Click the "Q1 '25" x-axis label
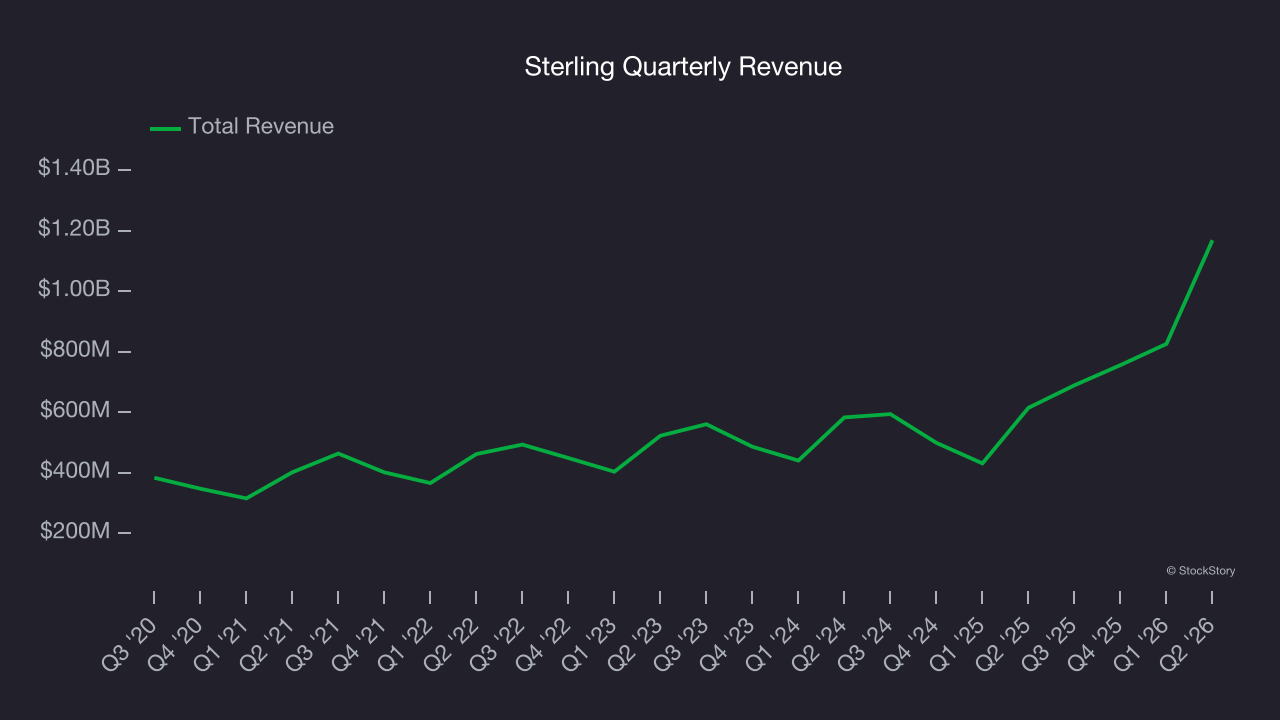This screenshot has height=720, width=1280. (959, 643)
